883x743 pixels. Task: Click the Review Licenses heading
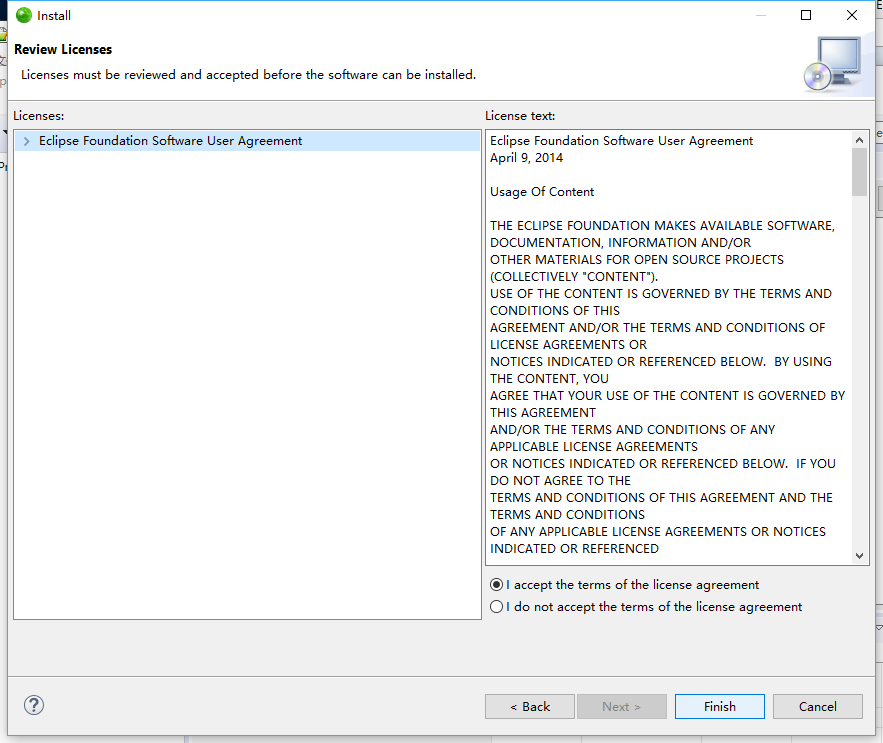[x=63, y=50]
